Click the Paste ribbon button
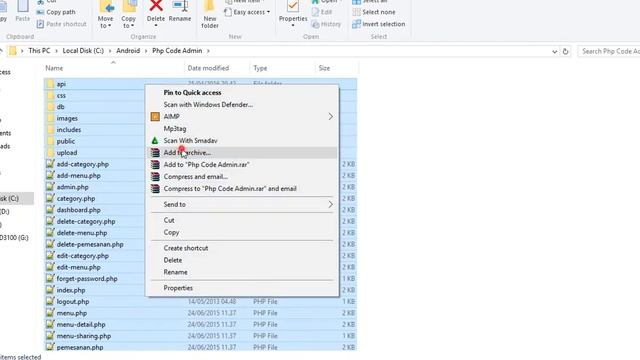The image size is (640, 360). click(x=22, y=11)
